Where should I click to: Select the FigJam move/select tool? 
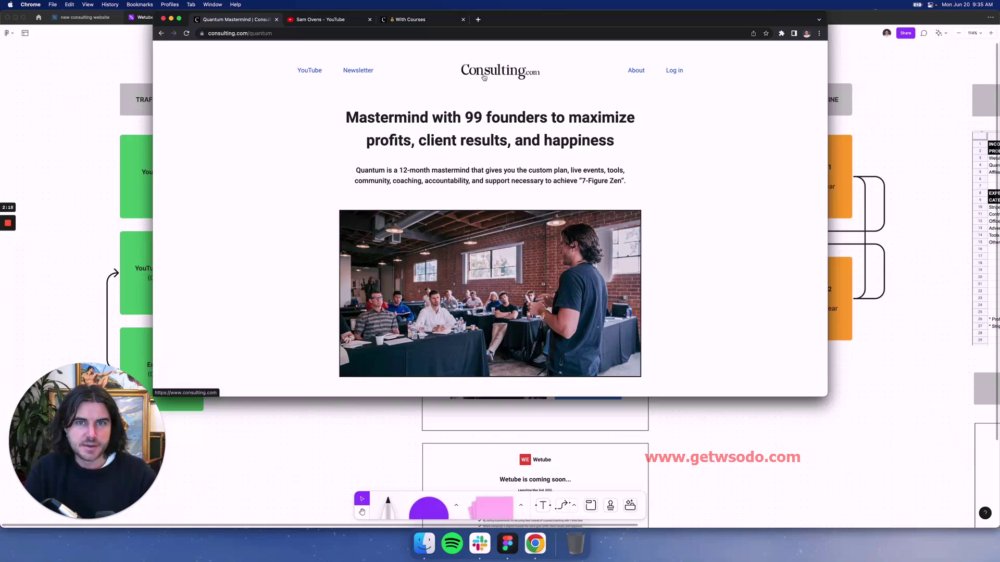[x=362, y=498]
